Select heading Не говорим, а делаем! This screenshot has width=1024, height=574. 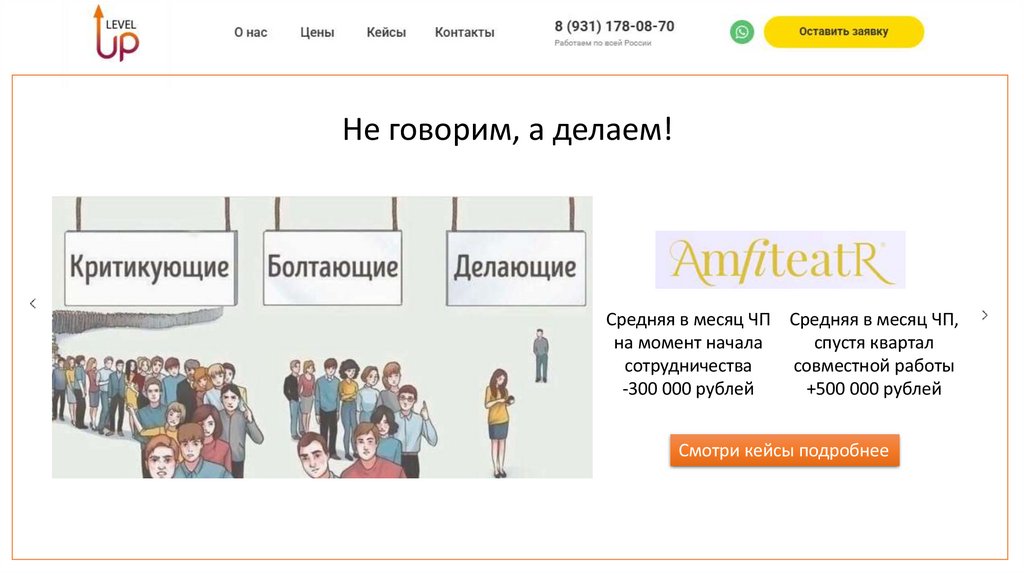click(507, 129)
